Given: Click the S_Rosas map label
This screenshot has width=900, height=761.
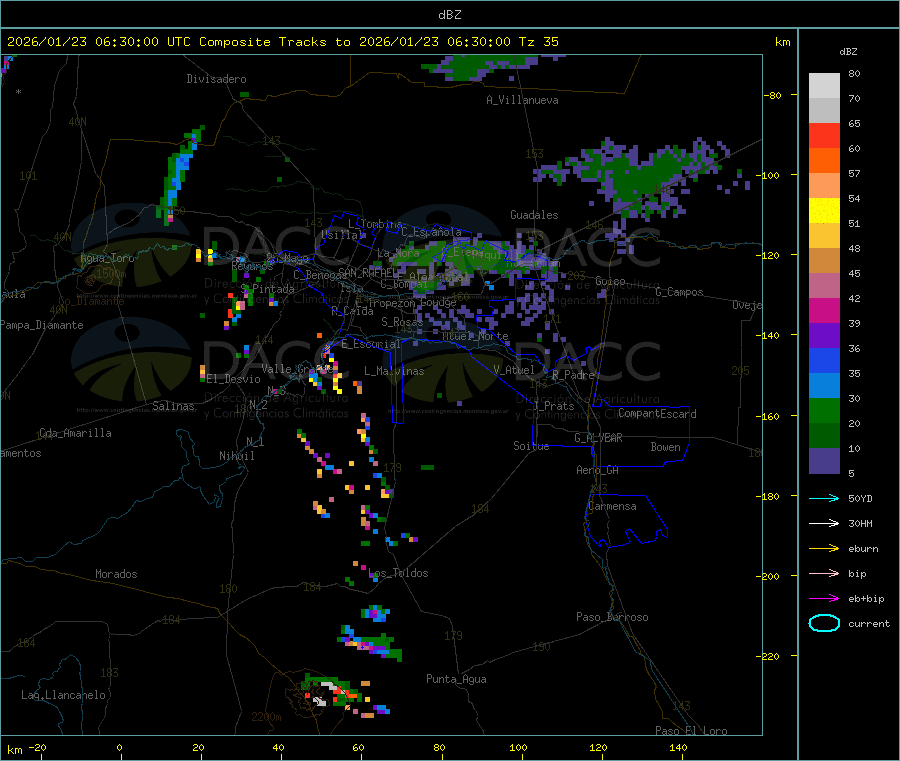Looking at the screenshot, I should coord(402,322).
